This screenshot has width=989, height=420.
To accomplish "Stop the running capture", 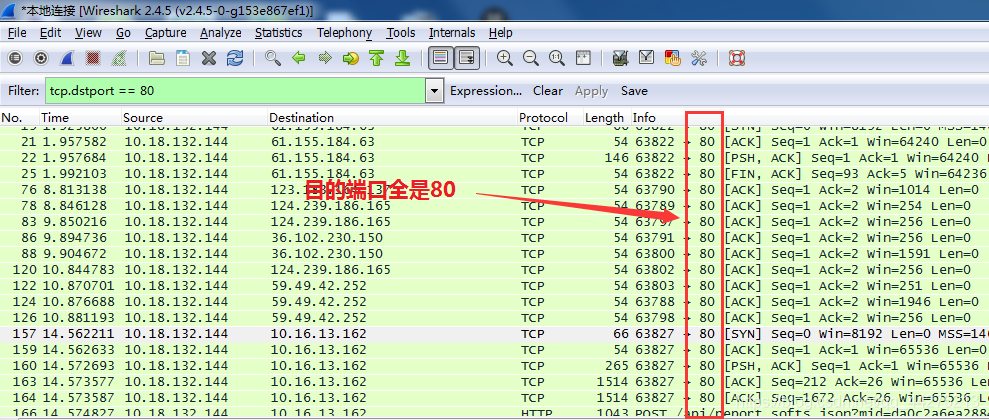I will click(x=93, y=59).
